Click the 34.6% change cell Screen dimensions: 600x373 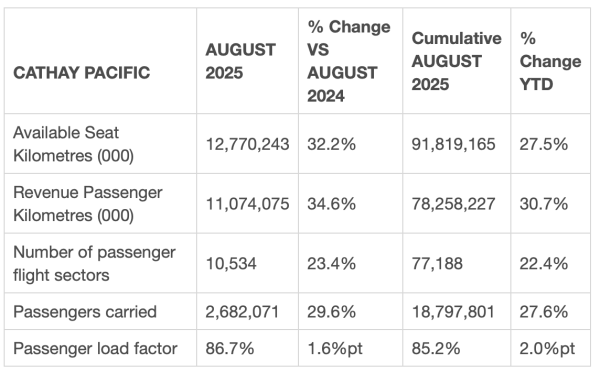(x=331, y=204)
